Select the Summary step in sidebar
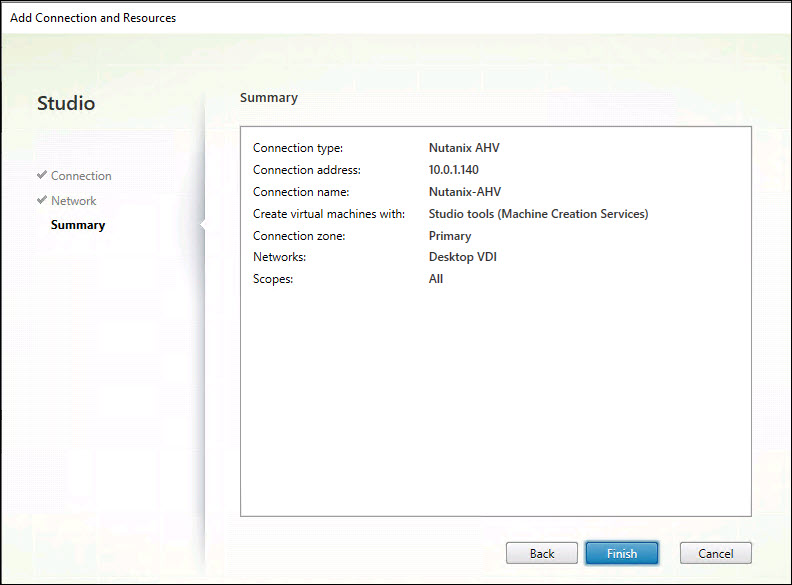Image resolution: width=792 pixels, height=585 pixels. pyautogui.click(x=78, y=225)
